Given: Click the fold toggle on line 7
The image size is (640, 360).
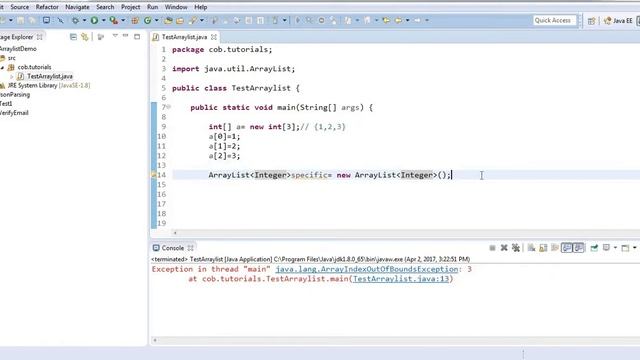Looking at the screenshot, I should [169, 107].
